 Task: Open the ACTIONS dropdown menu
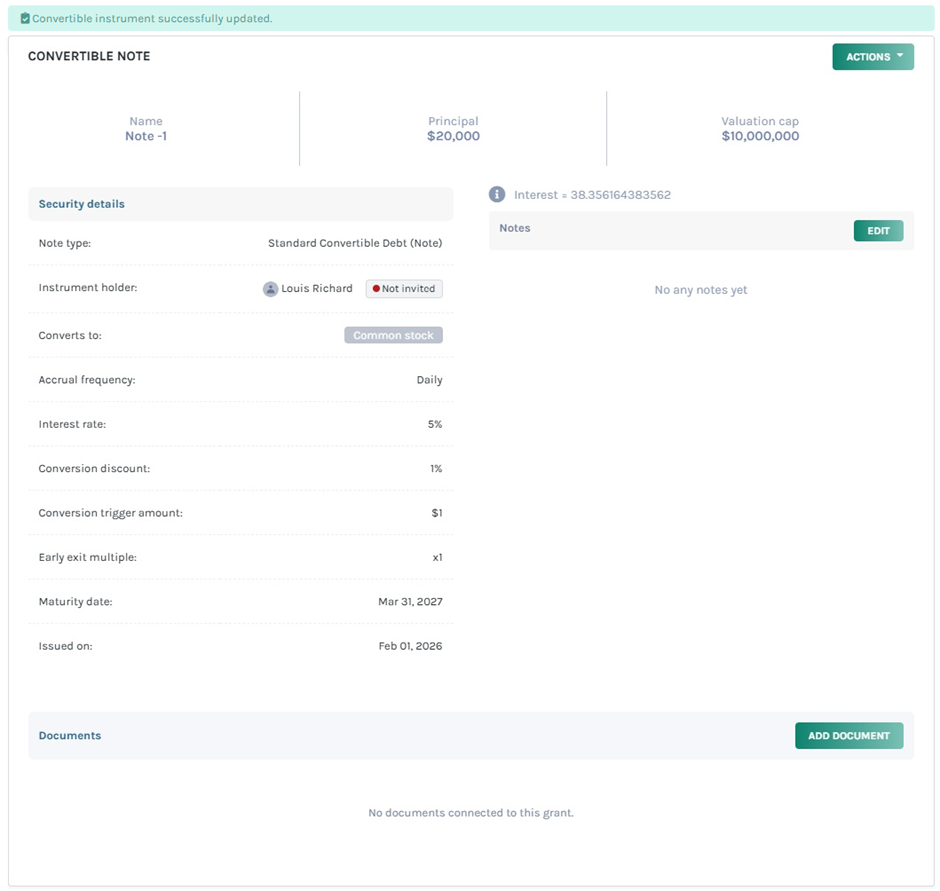click(866, 57)
